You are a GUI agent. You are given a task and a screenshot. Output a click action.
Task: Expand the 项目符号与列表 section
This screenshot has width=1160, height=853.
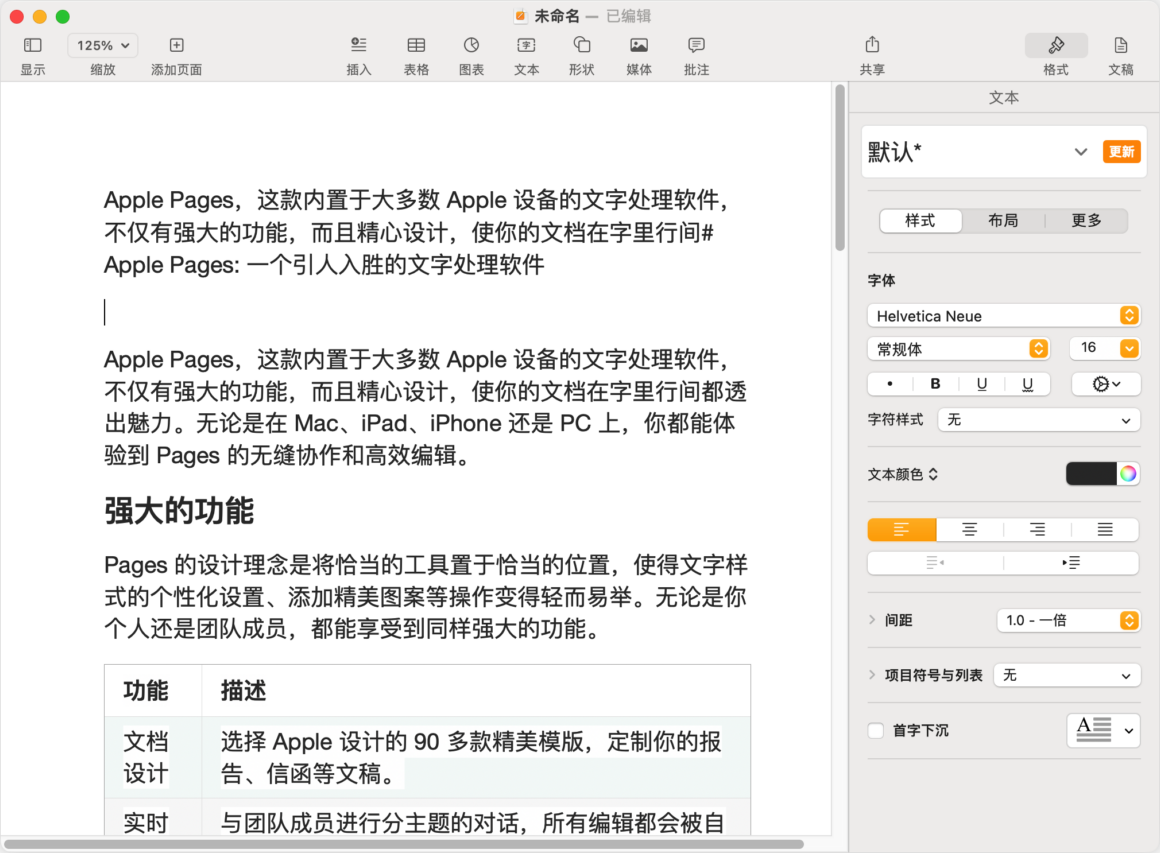point(872,675)
